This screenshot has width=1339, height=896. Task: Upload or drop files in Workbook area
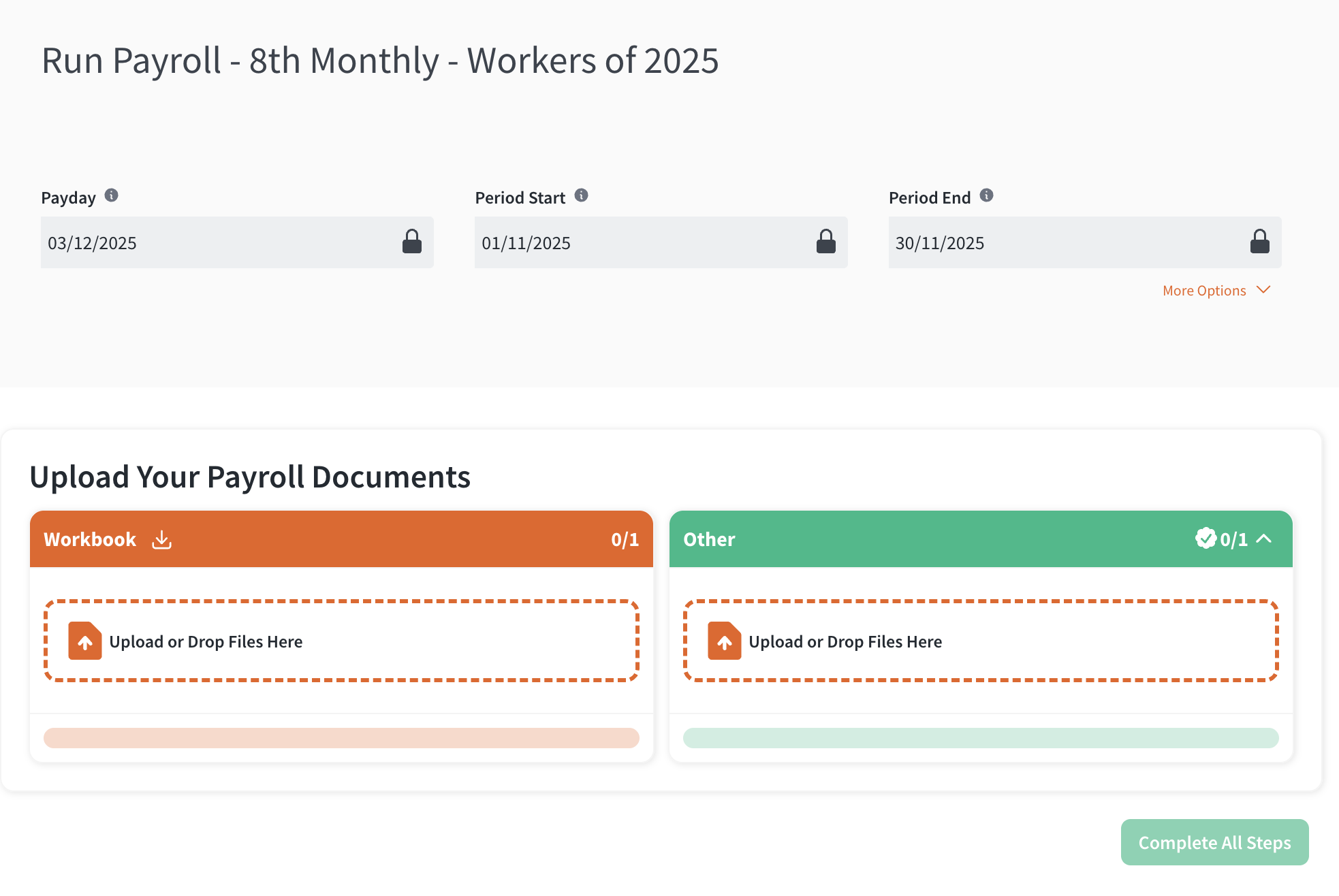pyautogui.click(x=341, y=641)
